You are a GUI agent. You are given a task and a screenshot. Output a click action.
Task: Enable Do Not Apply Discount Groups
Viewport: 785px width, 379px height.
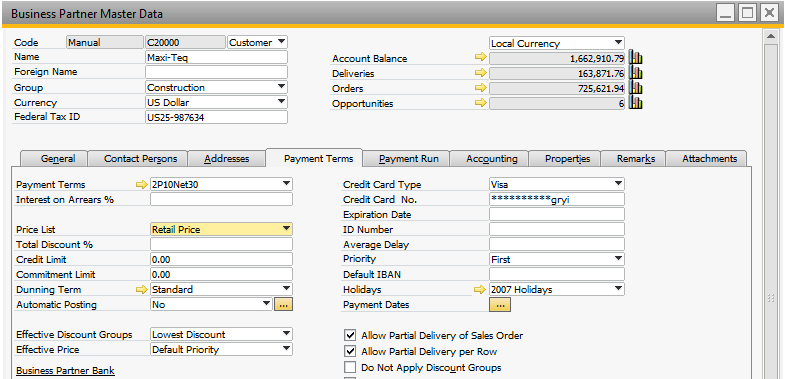[350, 367]
